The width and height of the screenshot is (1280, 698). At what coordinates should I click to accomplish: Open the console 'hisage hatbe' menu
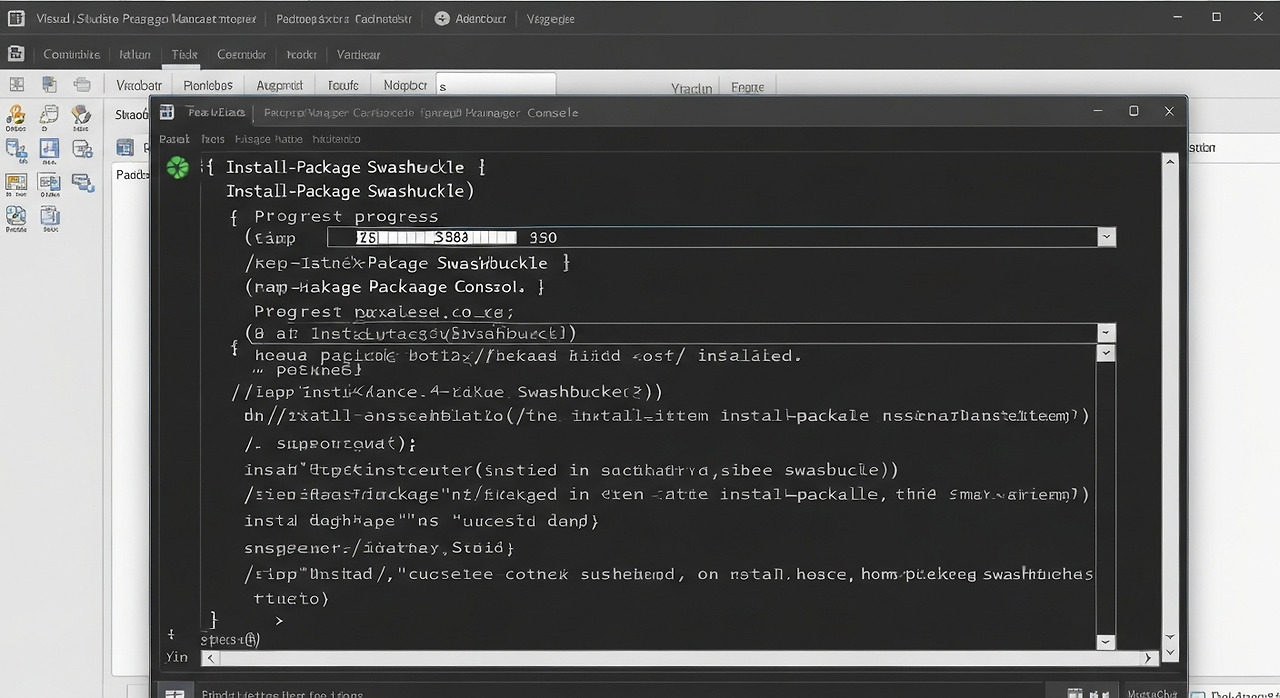click(x=268, y=139)
